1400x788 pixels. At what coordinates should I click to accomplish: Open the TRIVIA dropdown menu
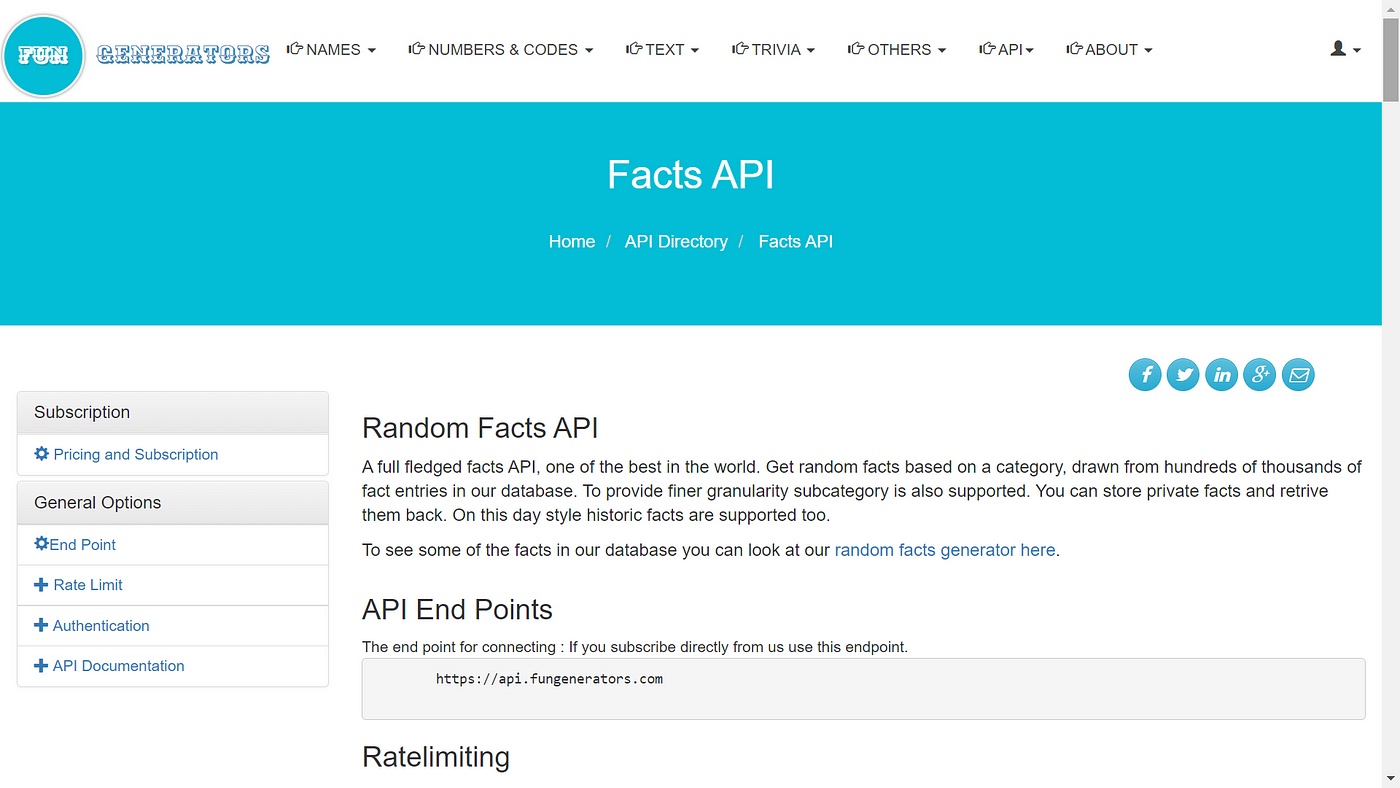coord(773,49)
